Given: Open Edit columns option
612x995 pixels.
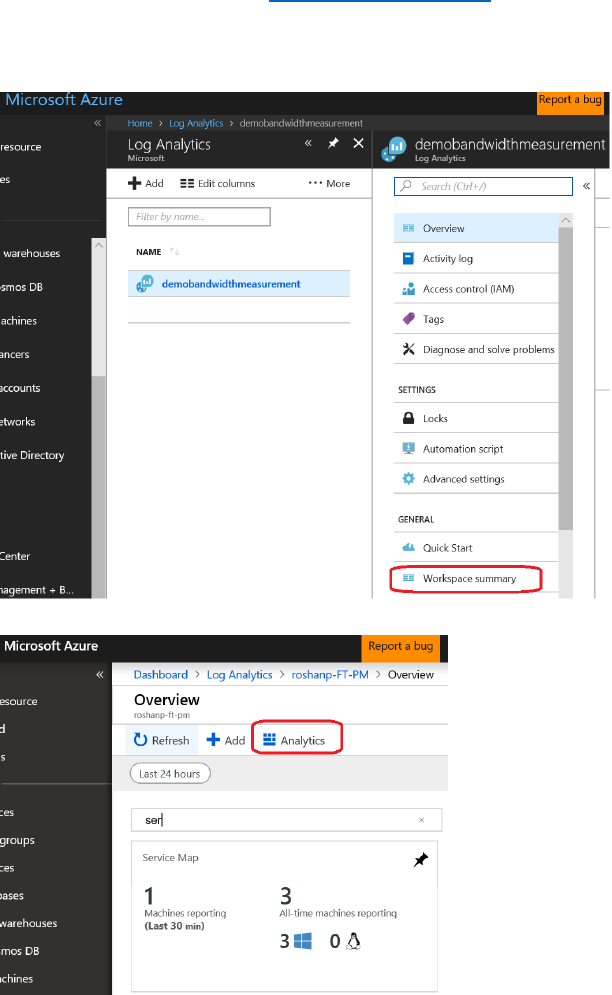Looking at the screenshot, I should pyautogui.click(x=217, y=184).
